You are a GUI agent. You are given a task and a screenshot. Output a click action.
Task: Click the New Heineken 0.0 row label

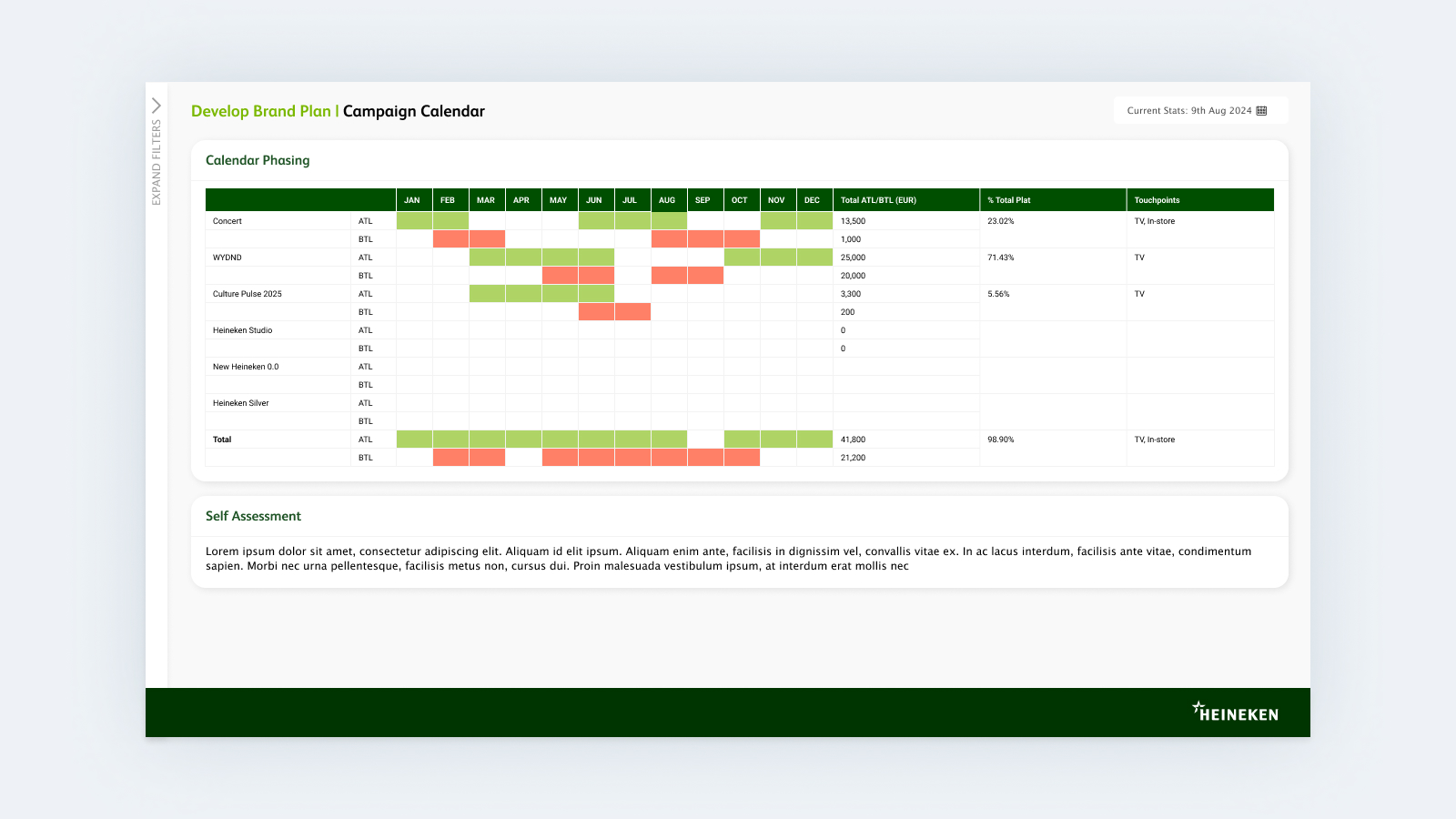click(244, 366)
